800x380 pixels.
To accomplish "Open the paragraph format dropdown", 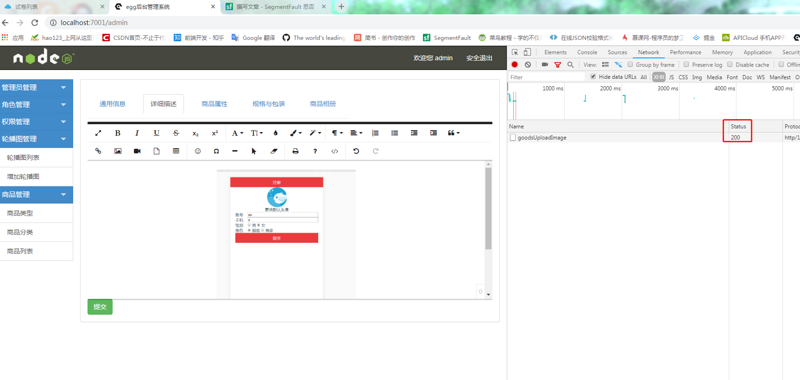I will (337, 133).
